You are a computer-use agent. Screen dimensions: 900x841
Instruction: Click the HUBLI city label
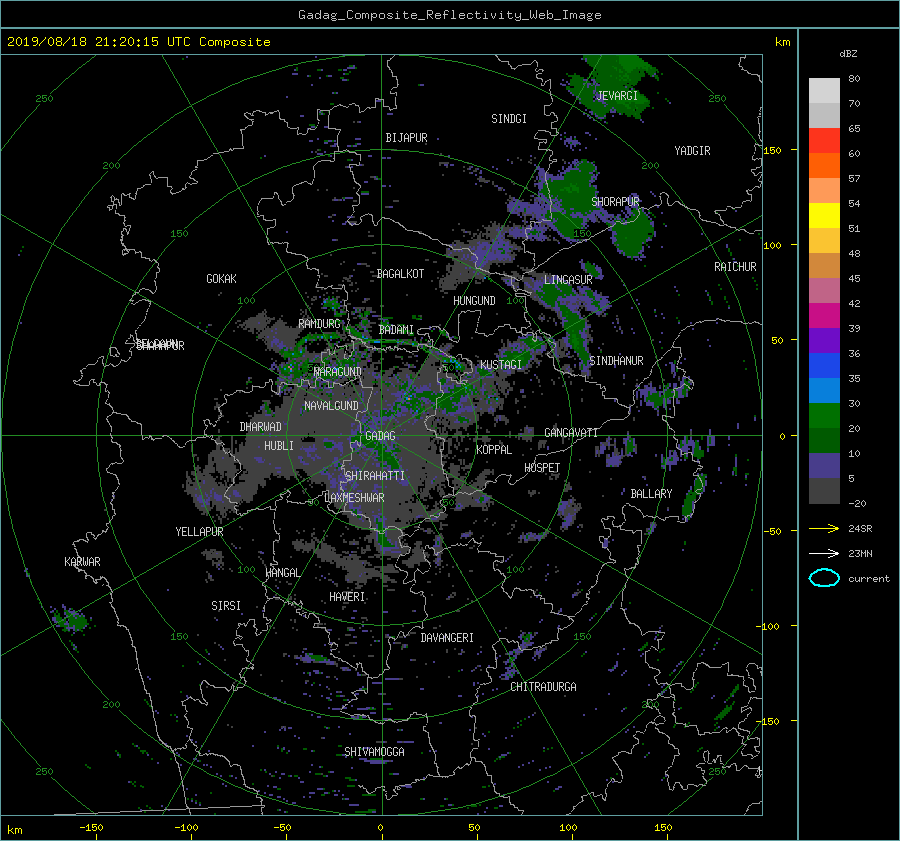pyautogui.click(x=279, y=446)
